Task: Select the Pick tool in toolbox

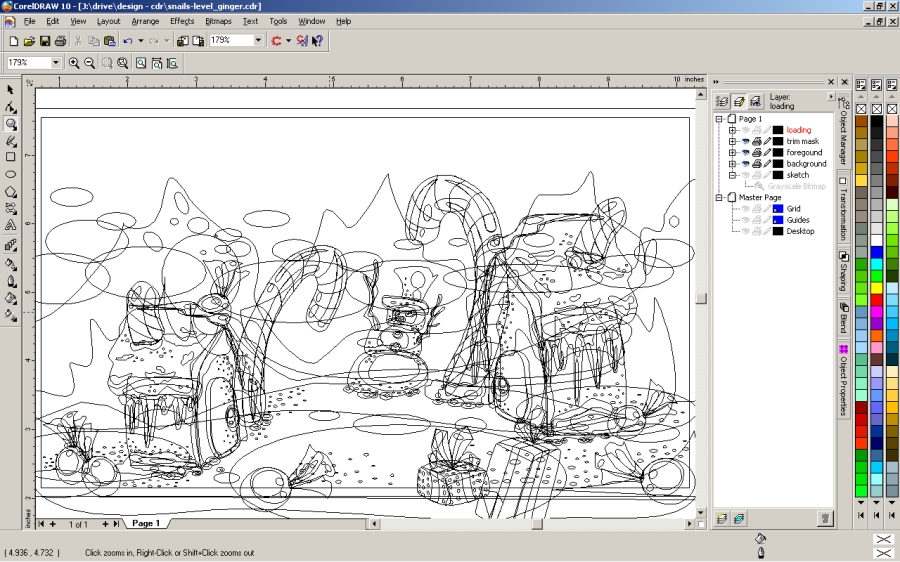Action: (11, 90)
